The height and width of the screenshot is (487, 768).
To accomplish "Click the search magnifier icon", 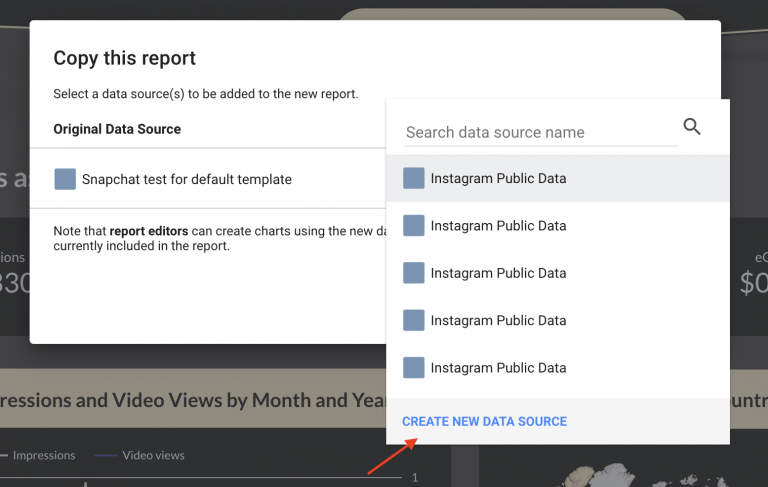I will pos(692,127).
